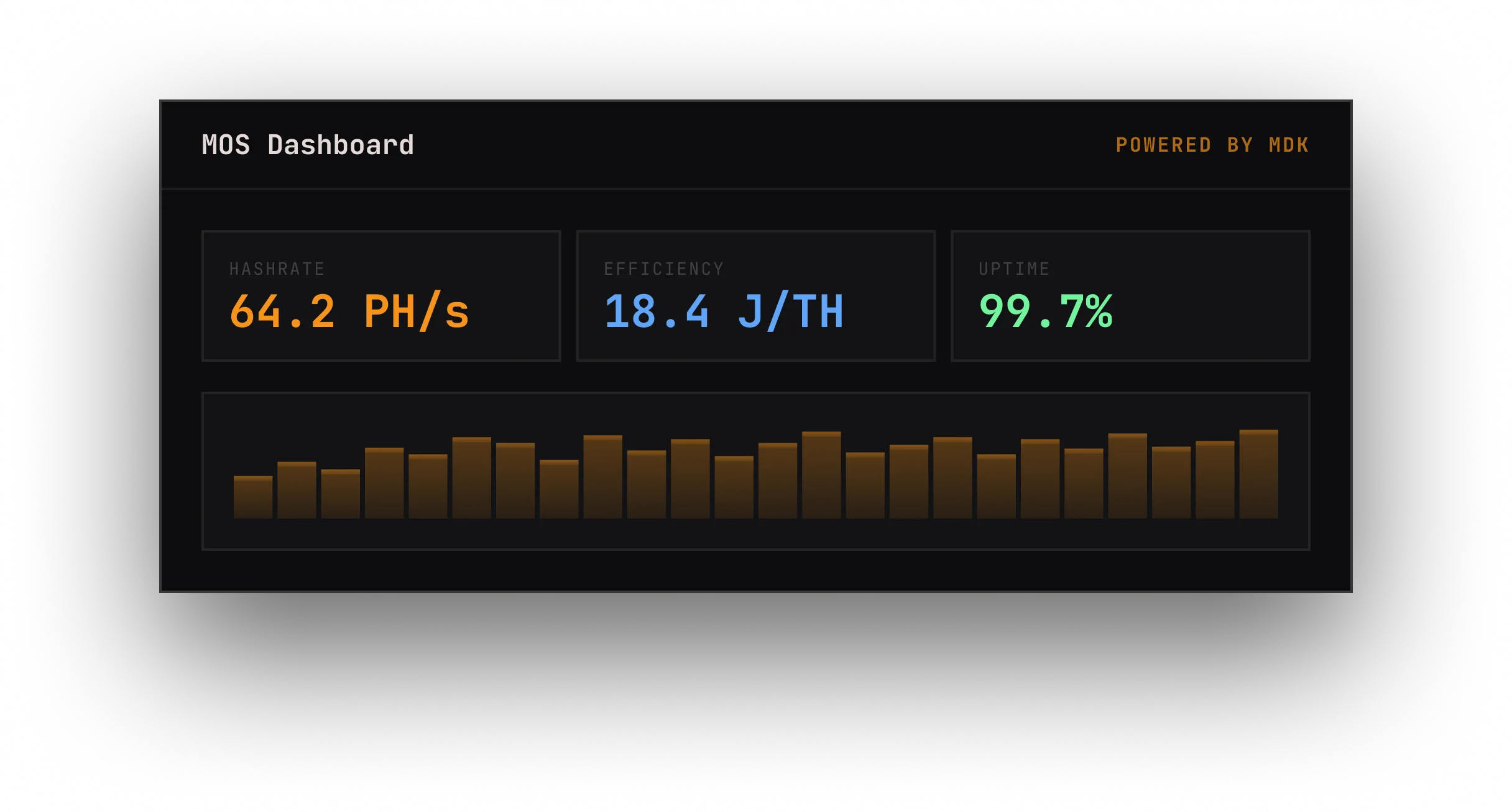Click the HASHRATE card label text
Image resolution: width=1512 pixels, height=812 pixels.
276,269
